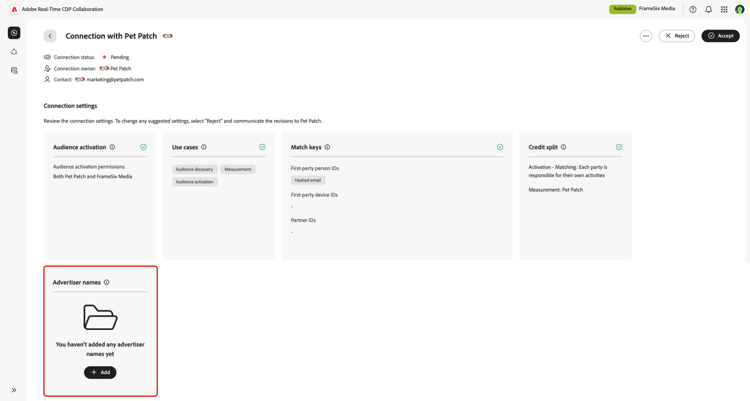Reject the Pet Patch connection
Screen dimensions: 750x401
pyautogui.click(x=677, y=36)
